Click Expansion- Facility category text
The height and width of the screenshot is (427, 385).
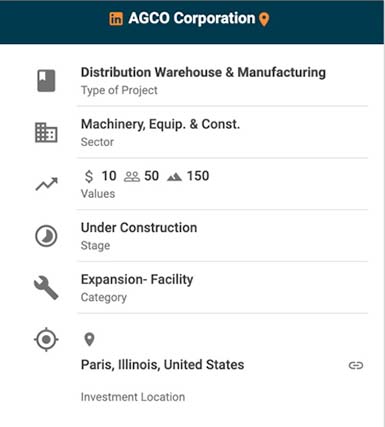point(137,280)
